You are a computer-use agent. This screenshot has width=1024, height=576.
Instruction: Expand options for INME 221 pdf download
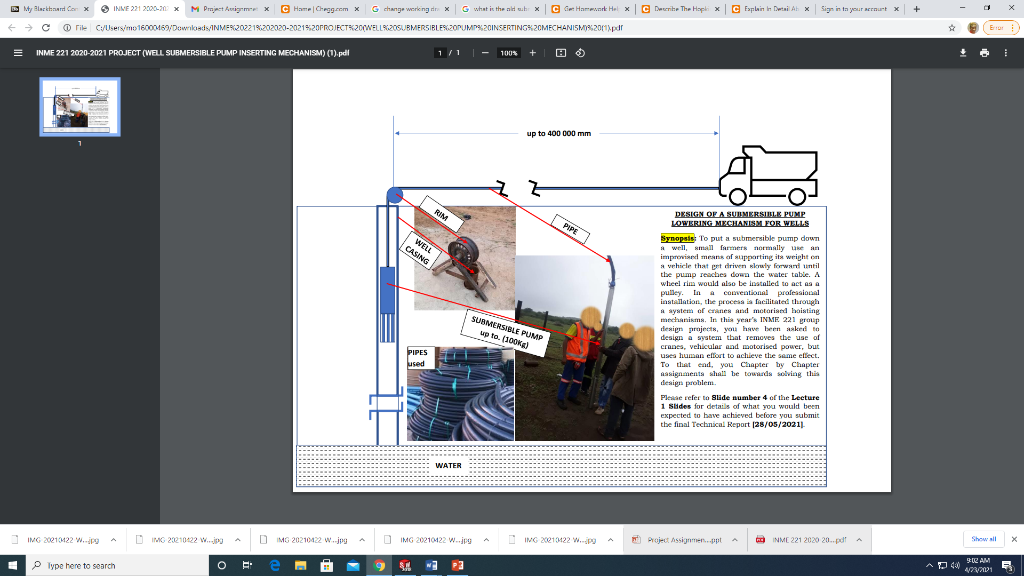pyautogui.click(x=858, y=540)
